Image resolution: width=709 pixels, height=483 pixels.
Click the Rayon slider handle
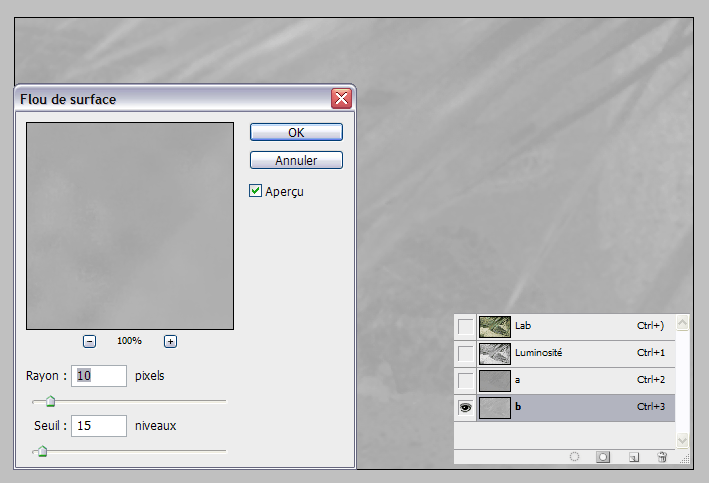[51, 401]
